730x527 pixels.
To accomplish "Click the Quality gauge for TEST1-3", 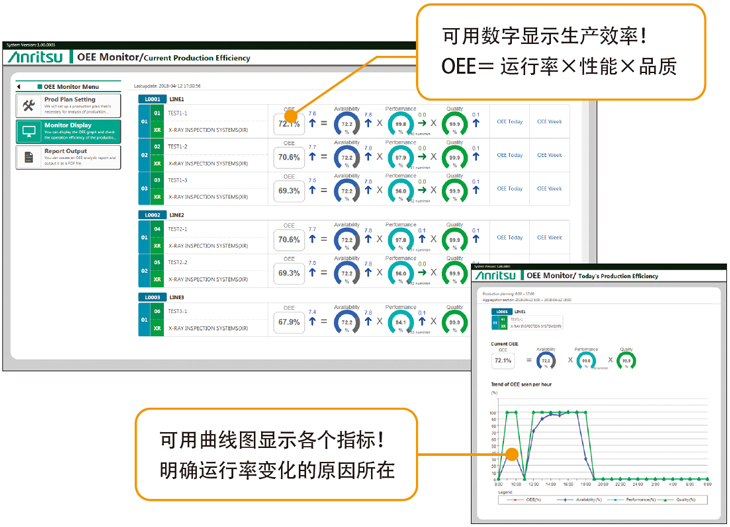I will [x=455, y=191].
